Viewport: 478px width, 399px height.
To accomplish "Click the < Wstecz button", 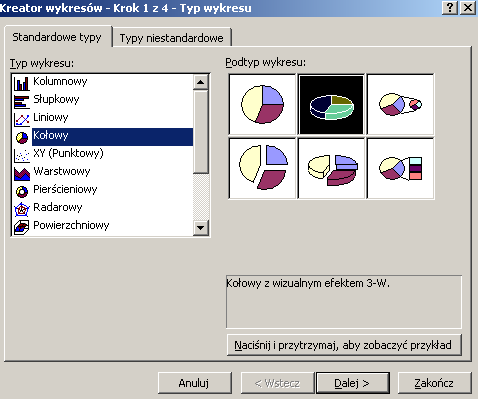I will tap(277, 383).
